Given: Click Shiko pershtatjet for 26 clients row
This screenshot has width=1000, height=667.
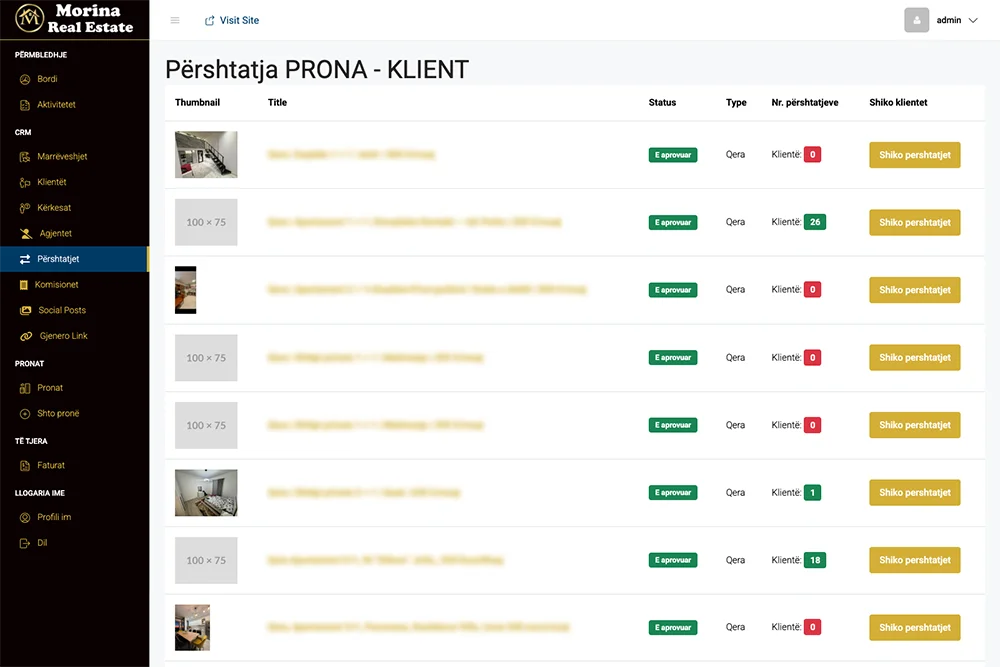Looking at the screenshot, I should click(914, 222).
